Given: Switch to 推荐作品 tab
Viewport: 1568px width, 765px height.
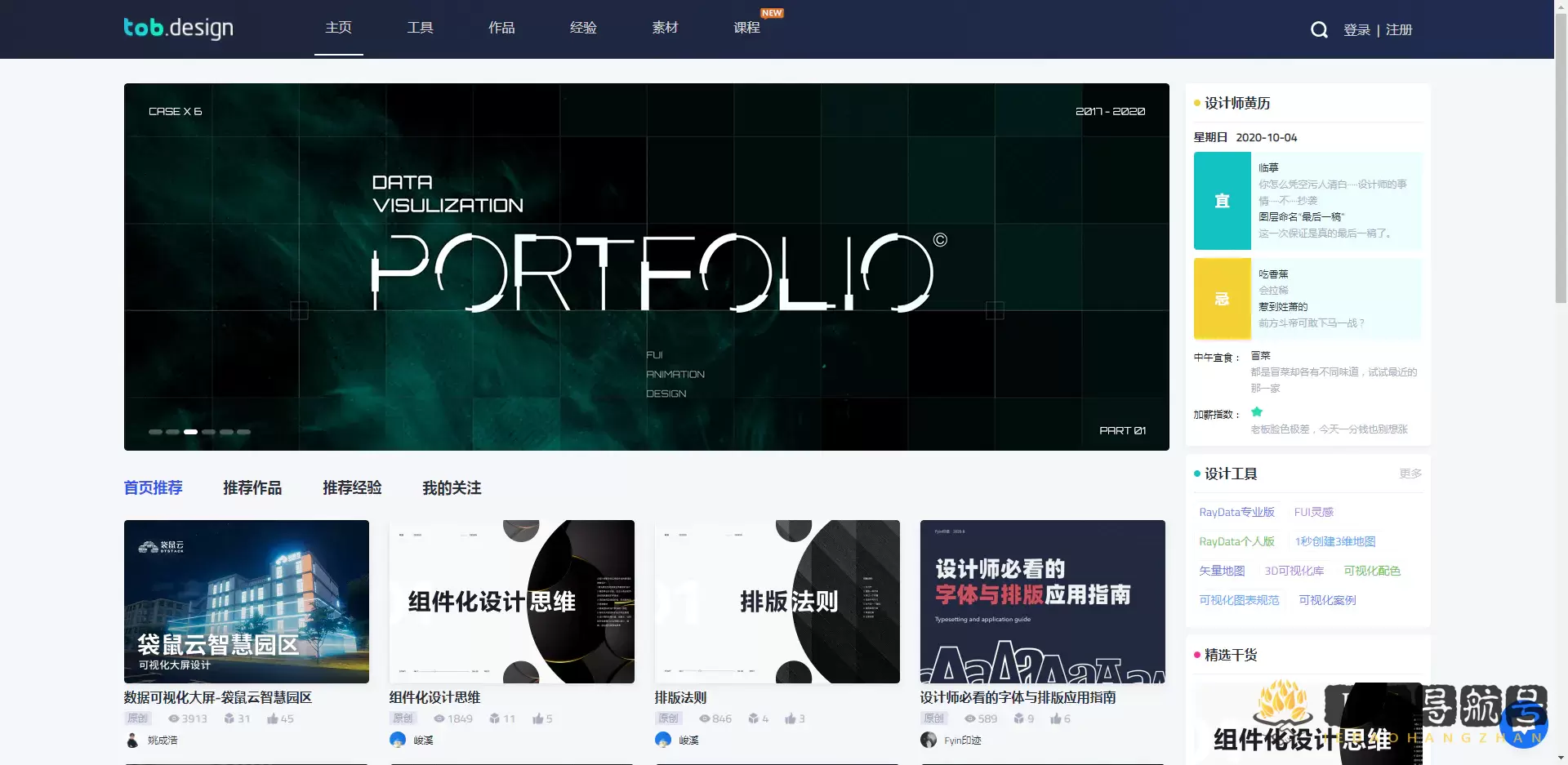Looking at the screenshot, I should tap(253, 488).
